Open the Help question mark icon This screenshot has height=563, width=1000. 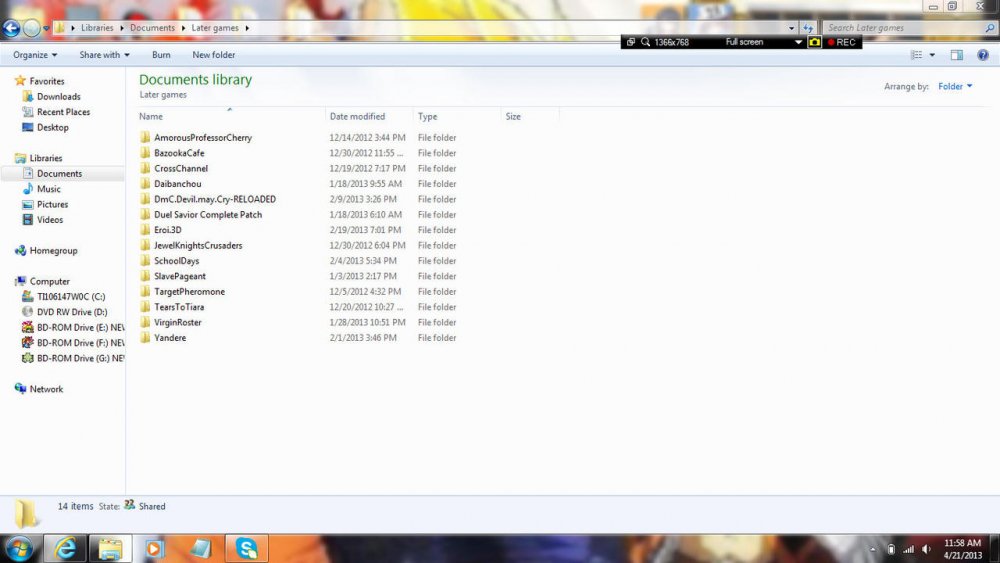[982, 55]
